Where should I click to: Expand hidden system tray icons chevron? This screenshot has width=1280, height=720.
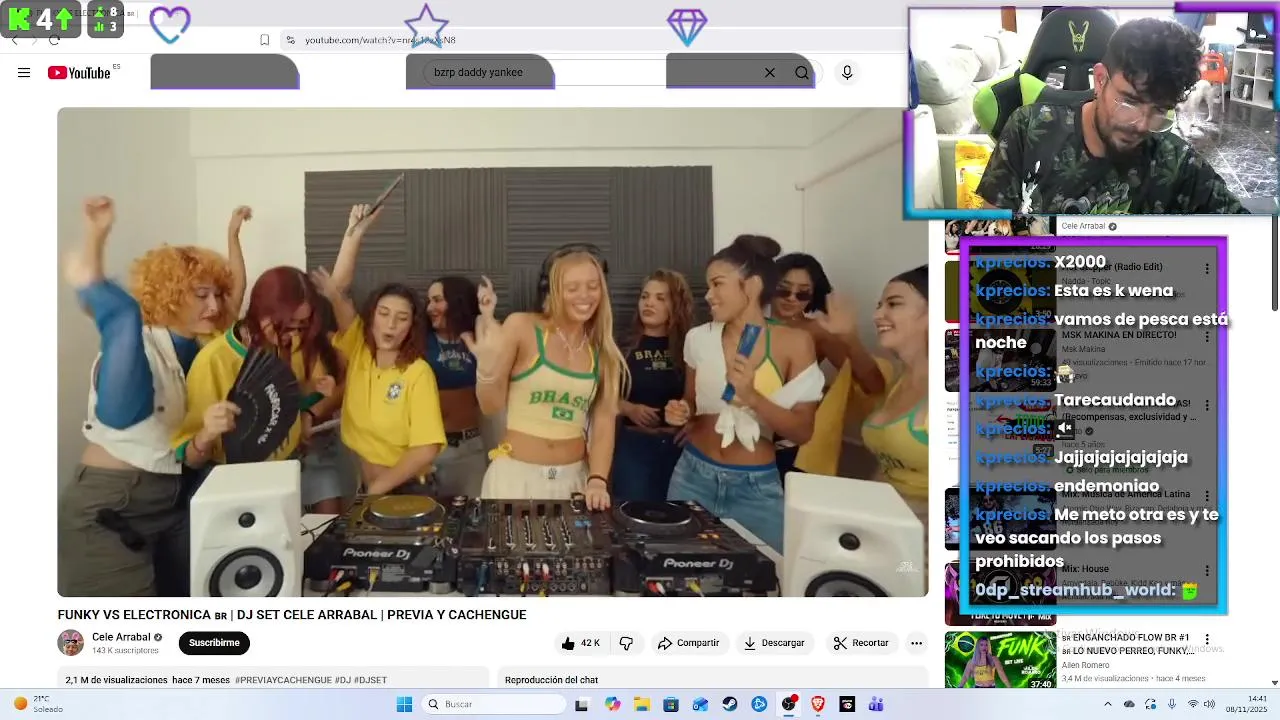tap(1109, 704)
